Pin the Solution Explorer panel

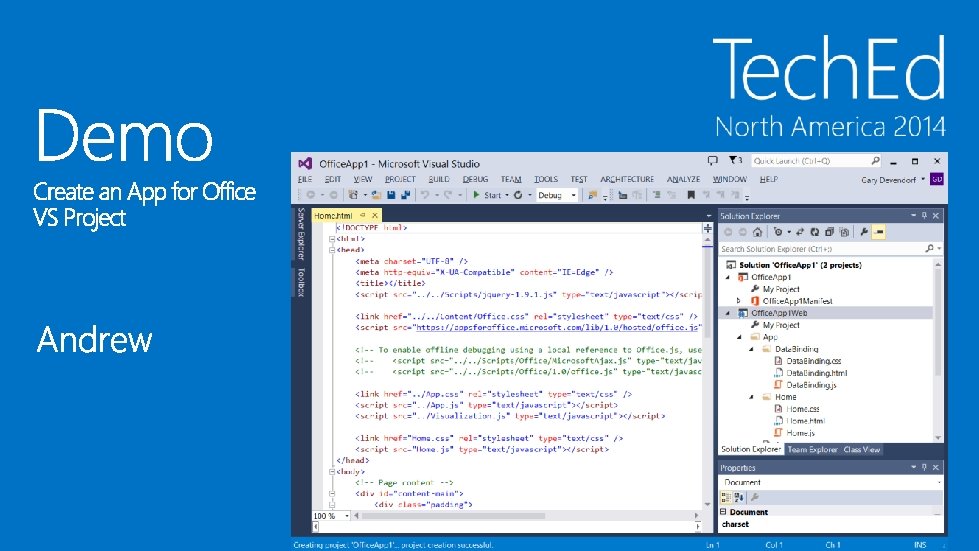click(924, 215)
